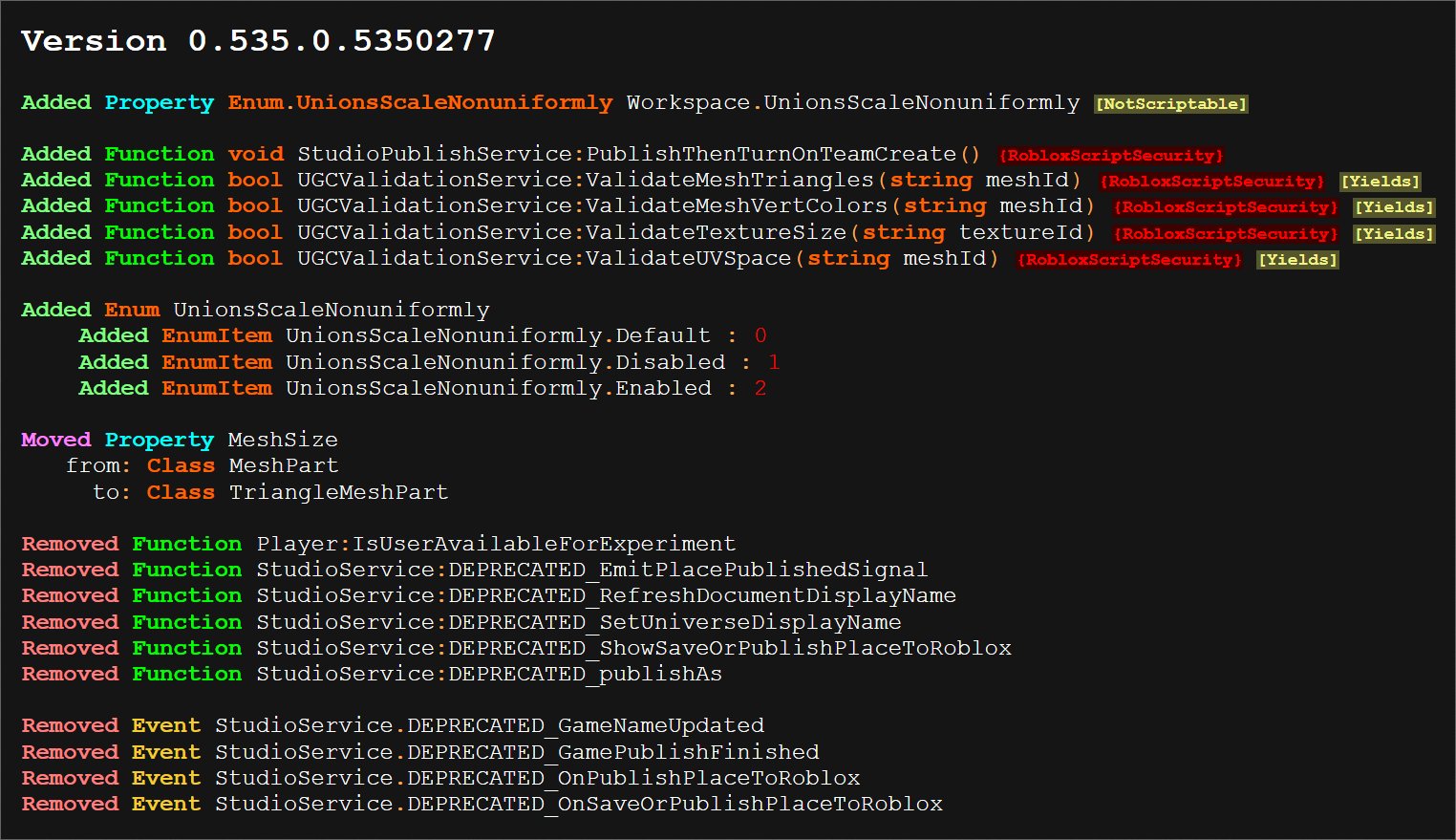Click the Moved Property MeshSize text

(180, 440)
